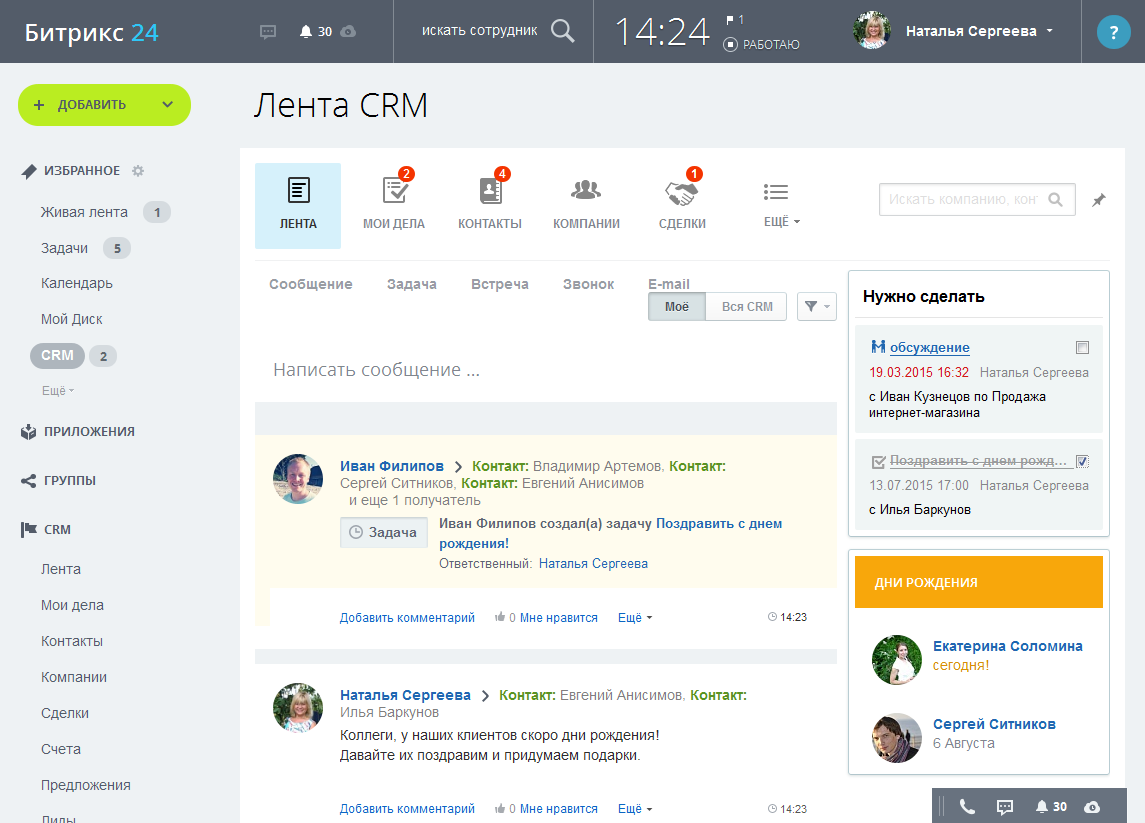This screenshot has height=823, width=1145.
Task: Click the phone icon in bottom bar
Action: pyautogui.click(x=967, y=807)
